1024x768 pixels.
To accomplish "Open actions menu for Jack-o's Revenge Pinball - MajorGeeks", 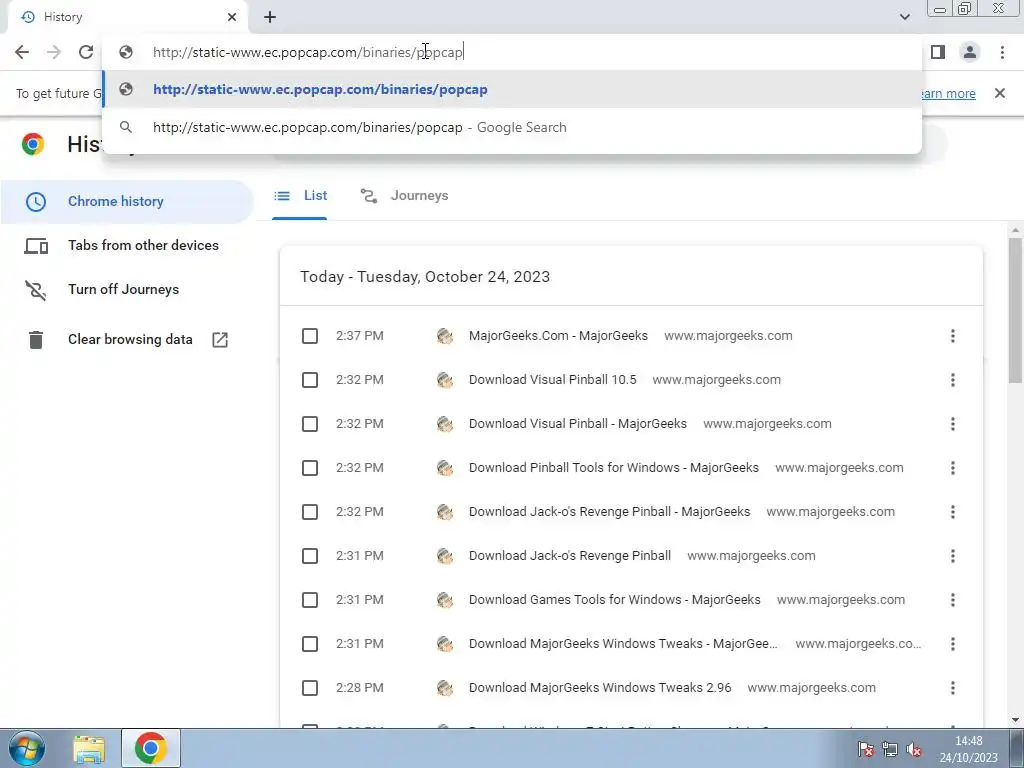I will (x=953, y=511).
